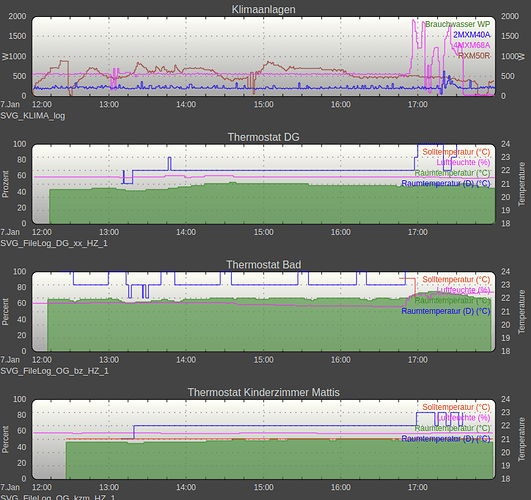Viewport: 531px width, 500px height.
Task: Click the 17:00 marker on Thermostat Bad axis
Action: 418,360
